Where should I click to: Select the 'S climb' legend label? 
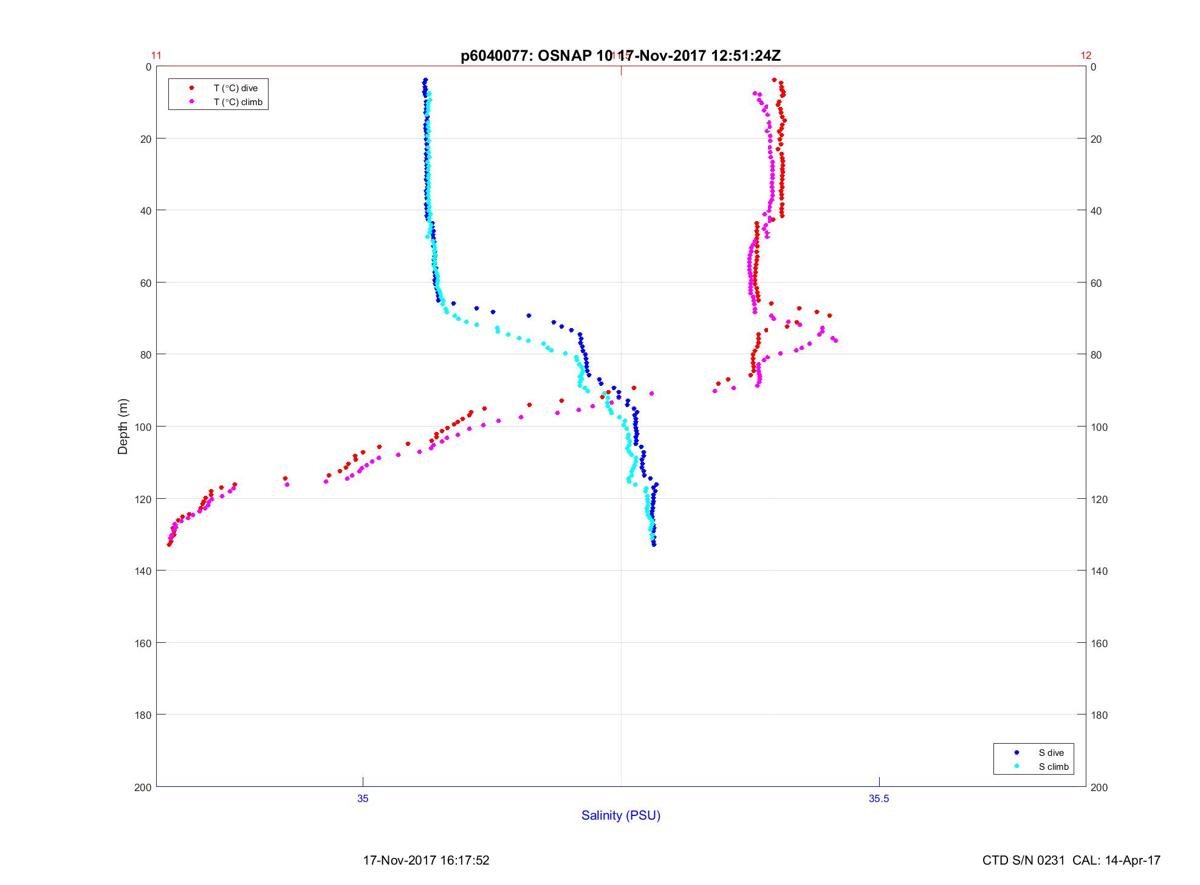1054,766
